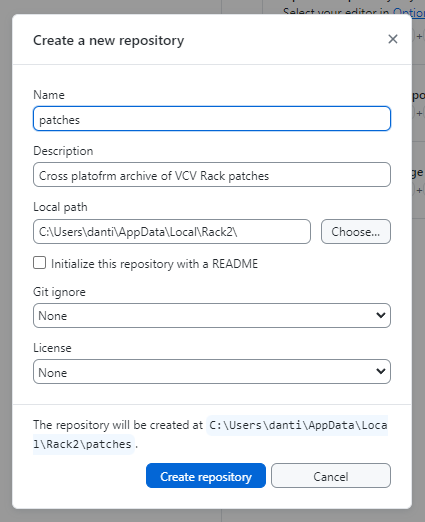Click the Create repository button

coord(206,476)
